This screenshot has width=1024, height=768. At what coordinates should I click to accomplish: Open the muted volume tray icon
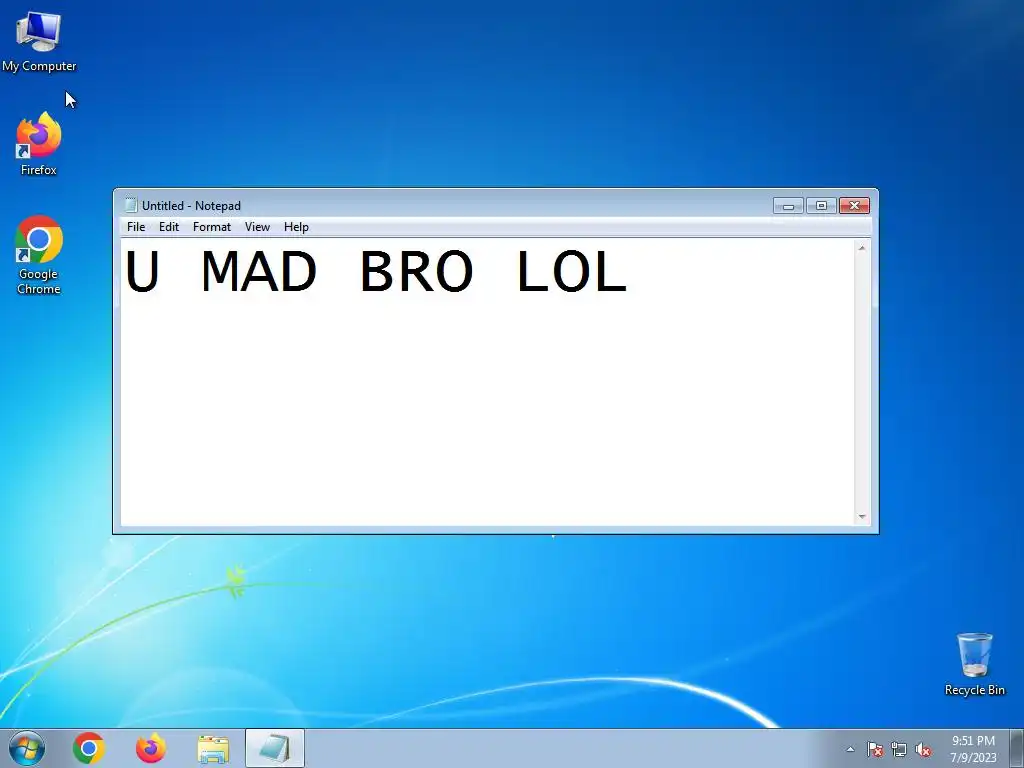pyautogui.click(x=923, y=749)
